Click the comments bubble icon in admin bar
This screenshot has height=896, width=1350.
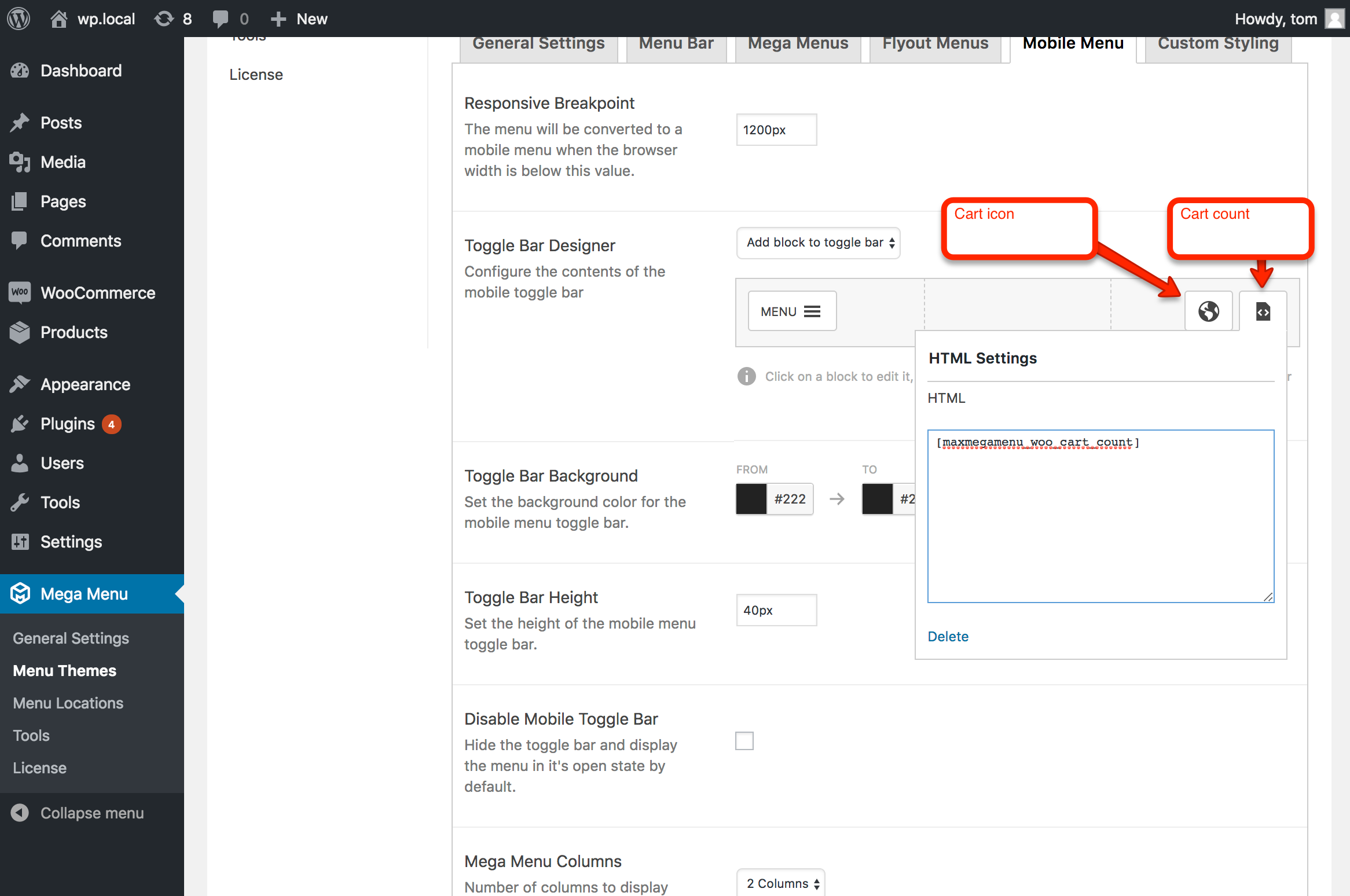[221, 19]
